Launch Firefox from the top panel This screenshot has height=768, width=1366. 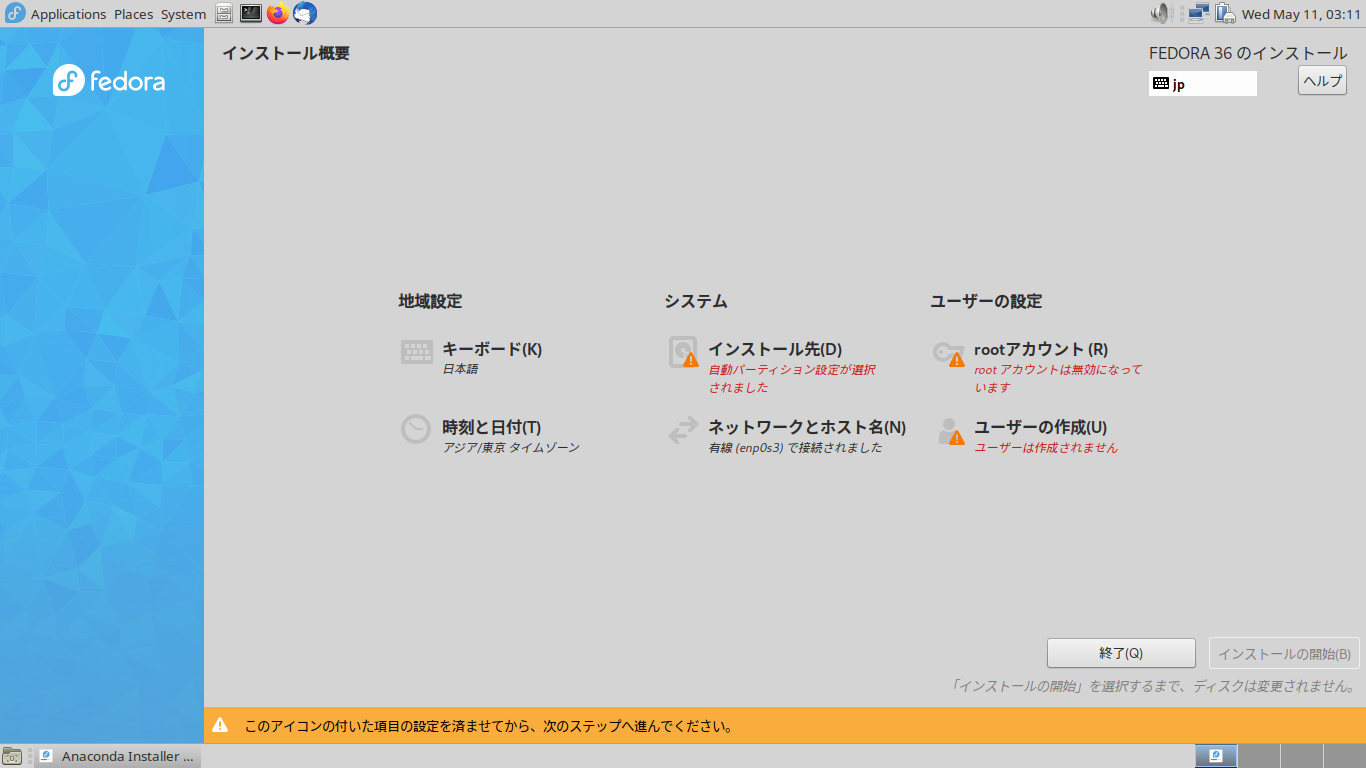(278, 14)
